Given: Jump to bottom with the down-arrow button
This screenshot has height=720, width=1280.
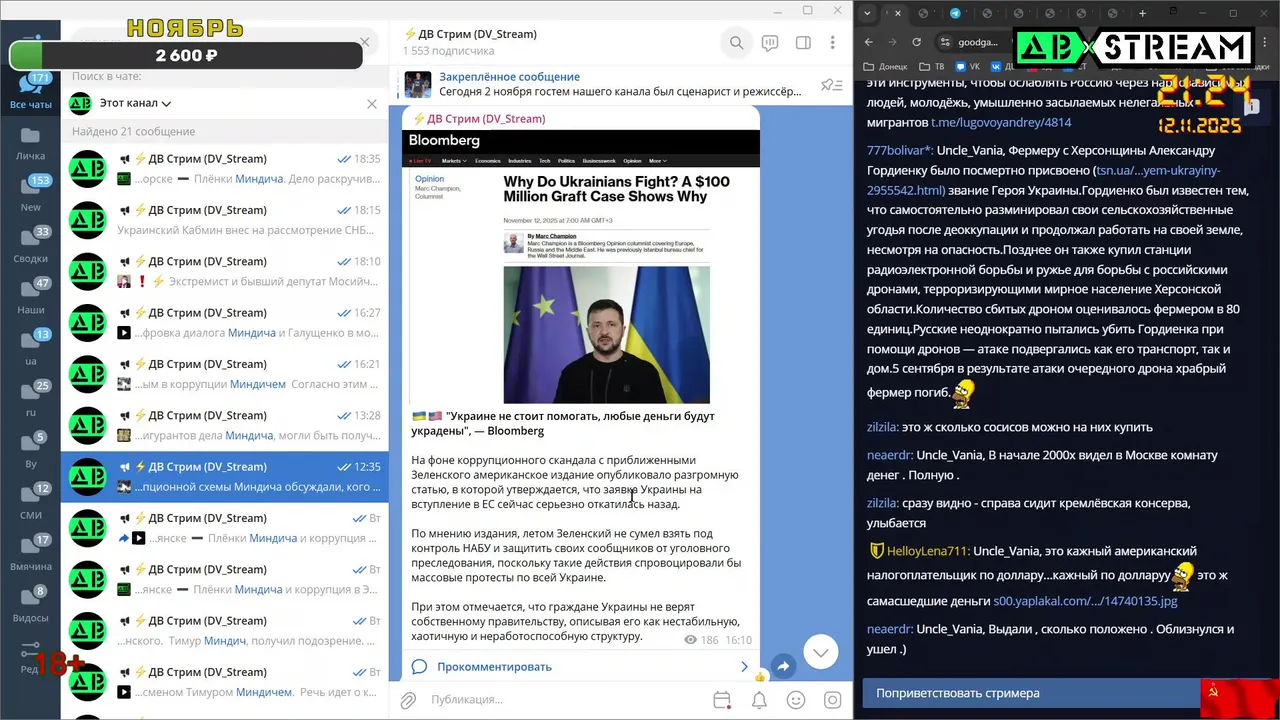Looking at the screenshot, I should click(820, 652).
